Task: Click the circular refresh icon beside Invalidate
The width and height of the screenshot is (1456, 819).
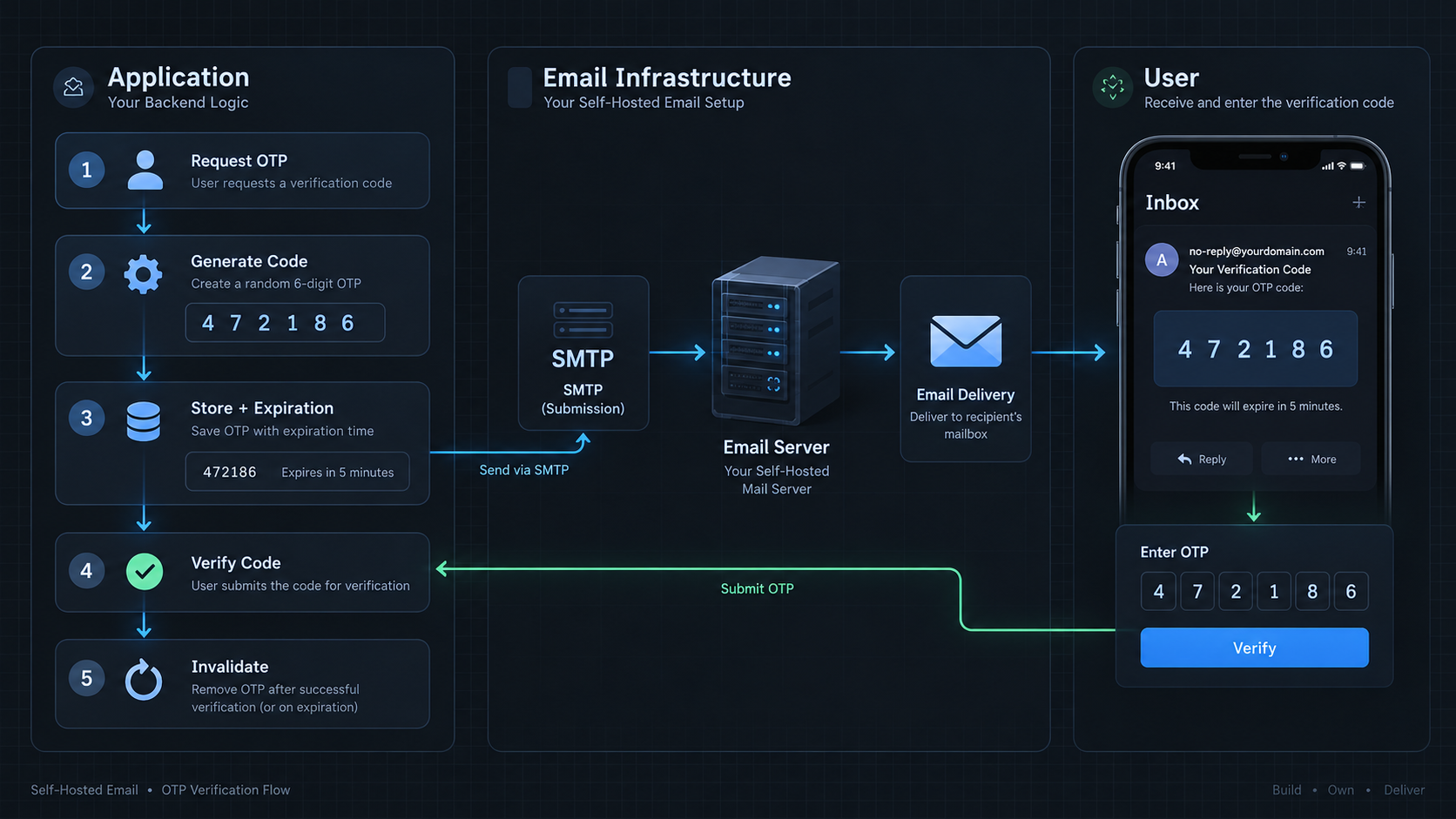Action: click(x=144, y=679)
